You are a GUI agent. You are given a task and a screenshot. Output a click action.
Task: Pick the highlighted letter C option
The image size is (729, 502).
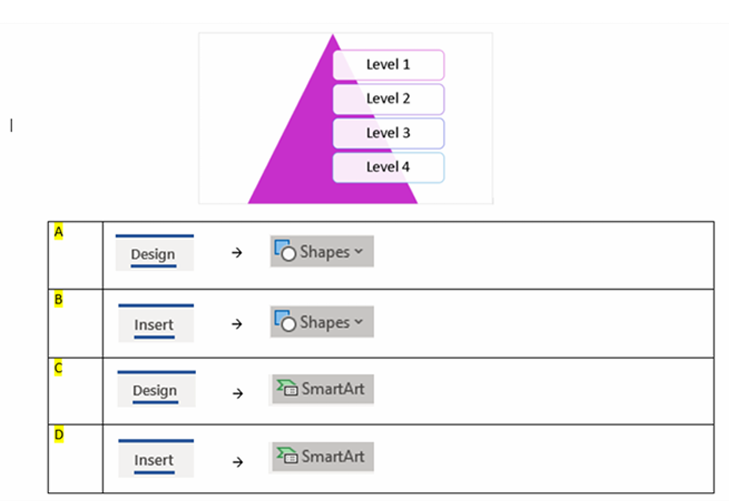click(x=58, y=368)
